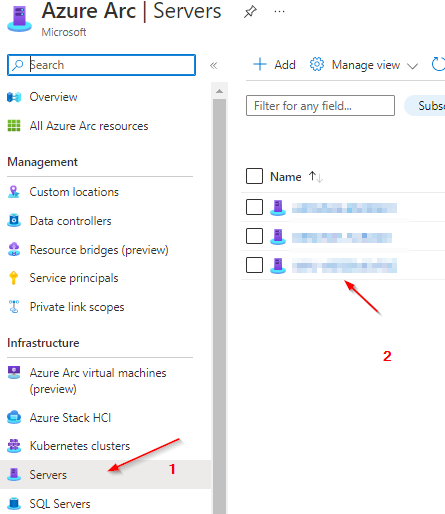This screenshot has width=445, height=514.
Task: Click the All Azure Arc resources grid icon
Action: click(x=14, y=126)
